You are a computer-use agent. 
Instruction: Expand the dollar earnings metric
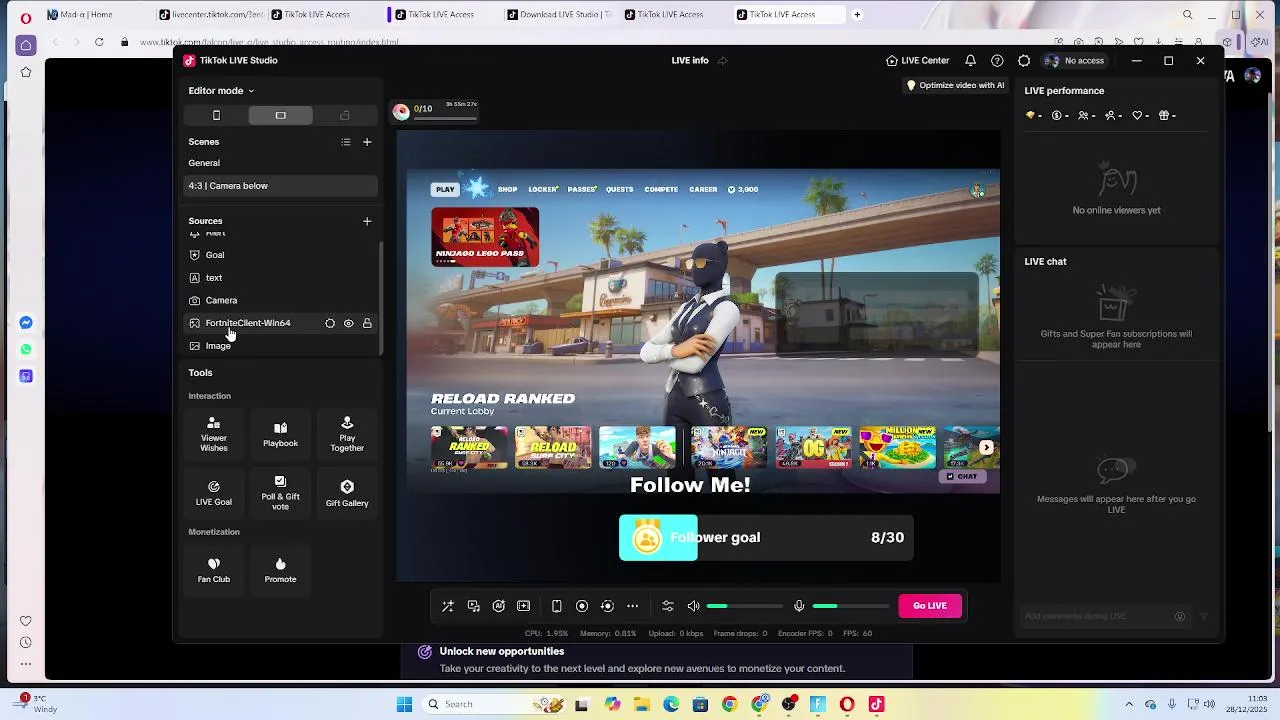(1060, 116)
